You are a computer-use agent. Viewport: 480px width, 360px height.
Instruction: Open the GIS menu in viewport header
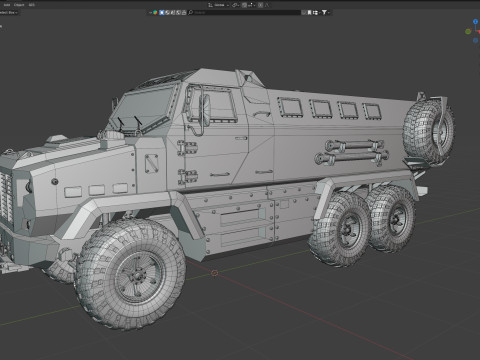(32, 5)
